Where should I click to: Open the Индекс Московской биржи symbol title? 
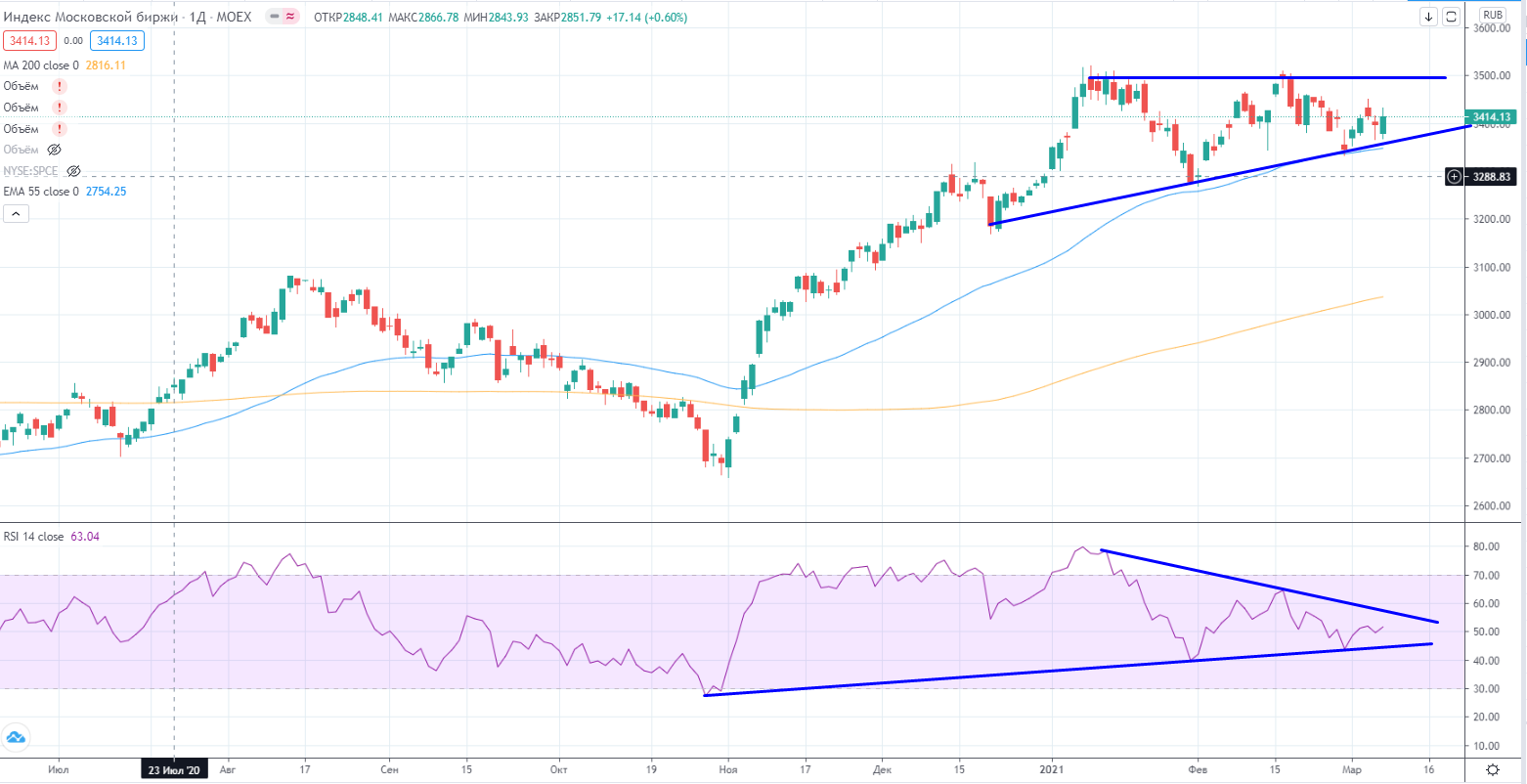click(x=90, y=17)
